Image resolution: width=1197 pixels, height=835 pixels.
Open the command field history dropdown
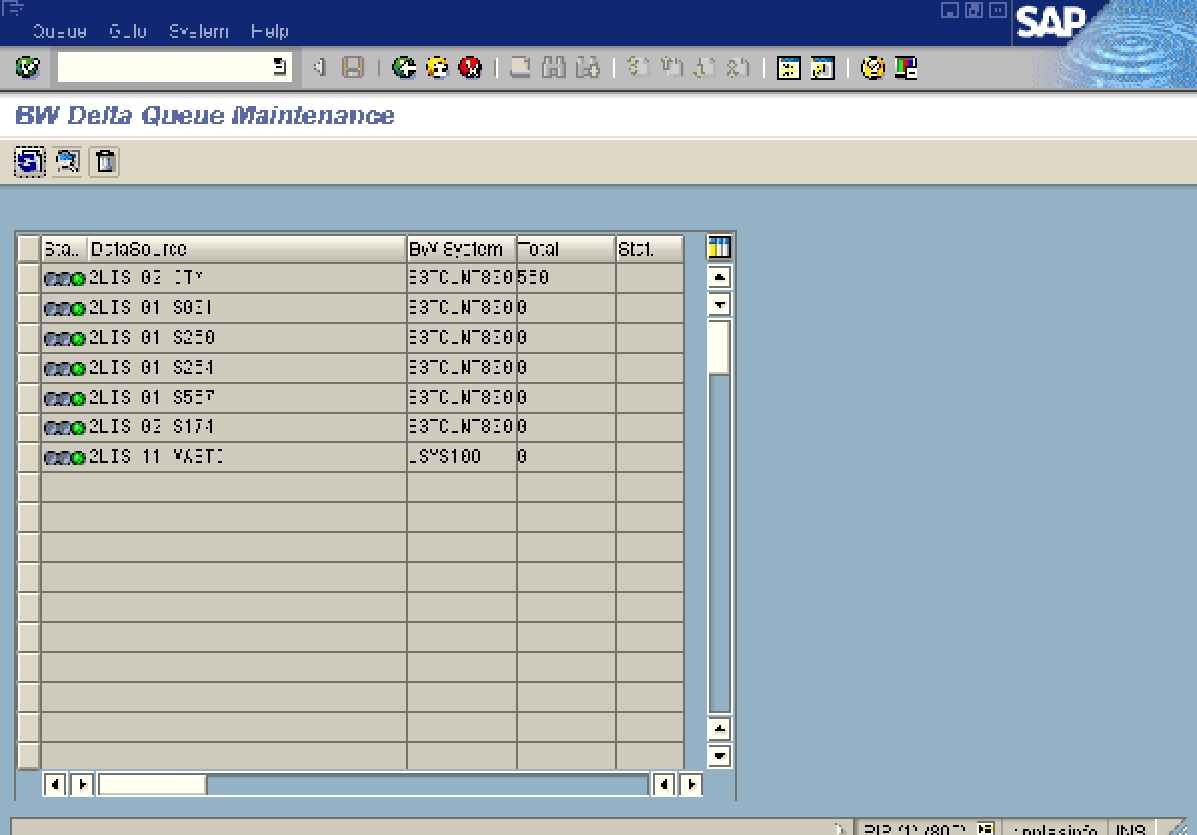(x=280, y=67)
